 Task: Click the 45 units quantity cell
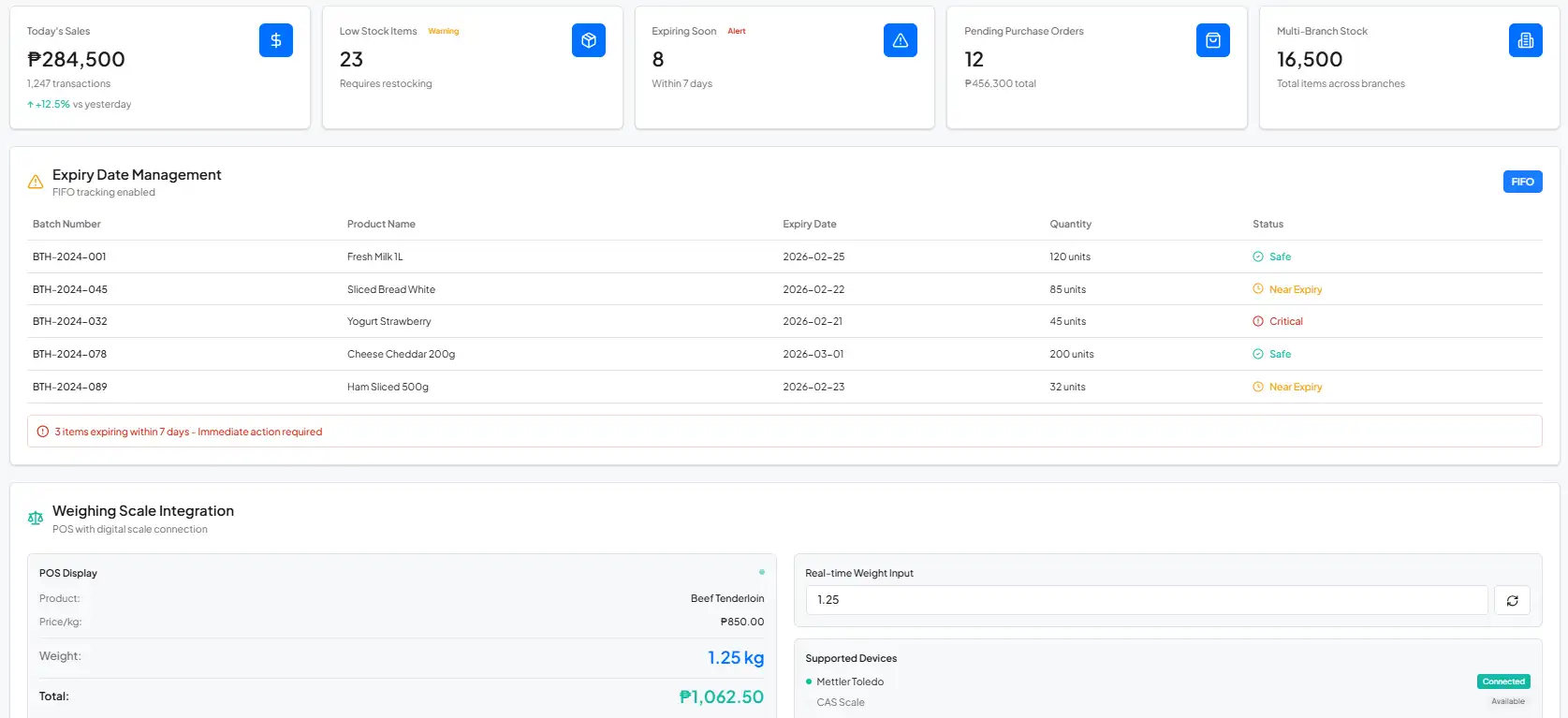tap(1068, 321)
